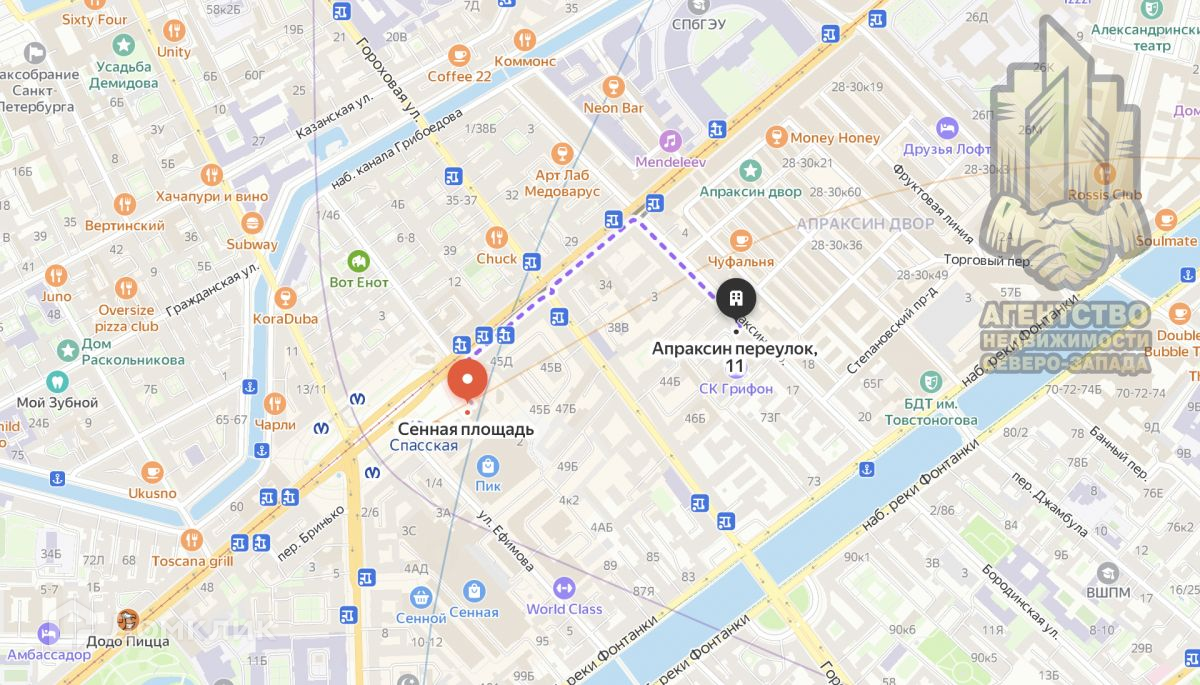This screenshot has height=685, width=1200.
Task: Open the Coffee 22 cafe icon
Action: coord(459,56)
